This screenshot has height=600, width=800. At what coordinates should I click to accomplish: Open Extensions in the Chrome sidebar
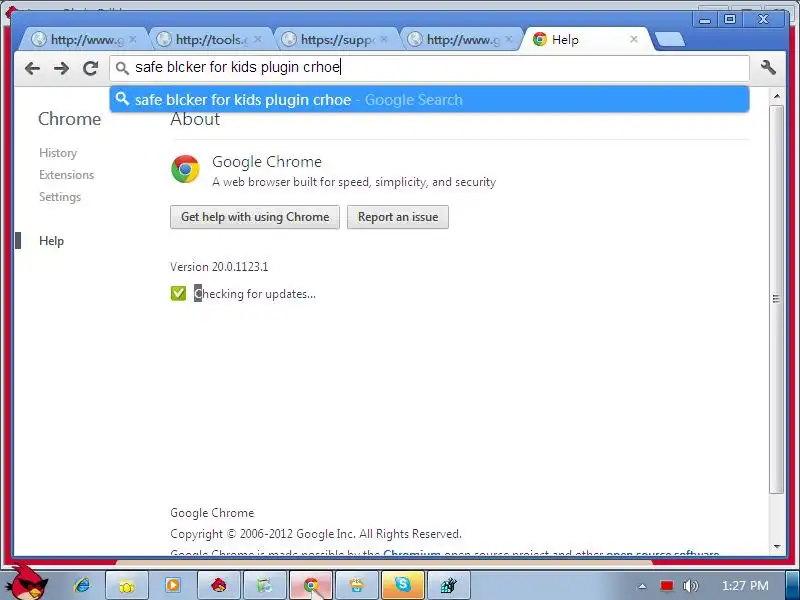point(66,175)
